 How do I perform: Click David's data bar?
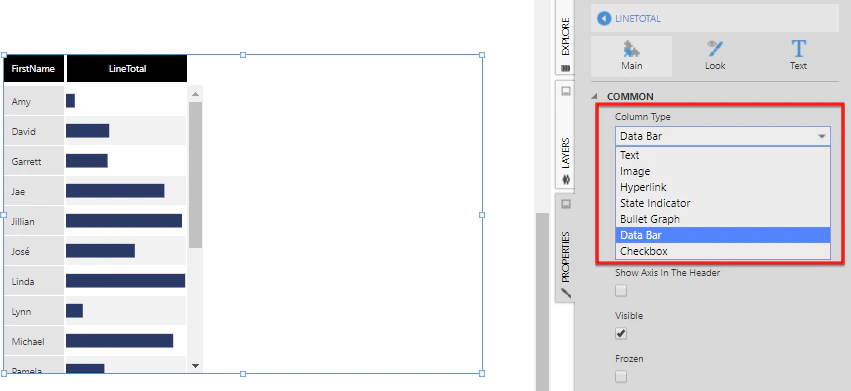[x=87, y=130]
